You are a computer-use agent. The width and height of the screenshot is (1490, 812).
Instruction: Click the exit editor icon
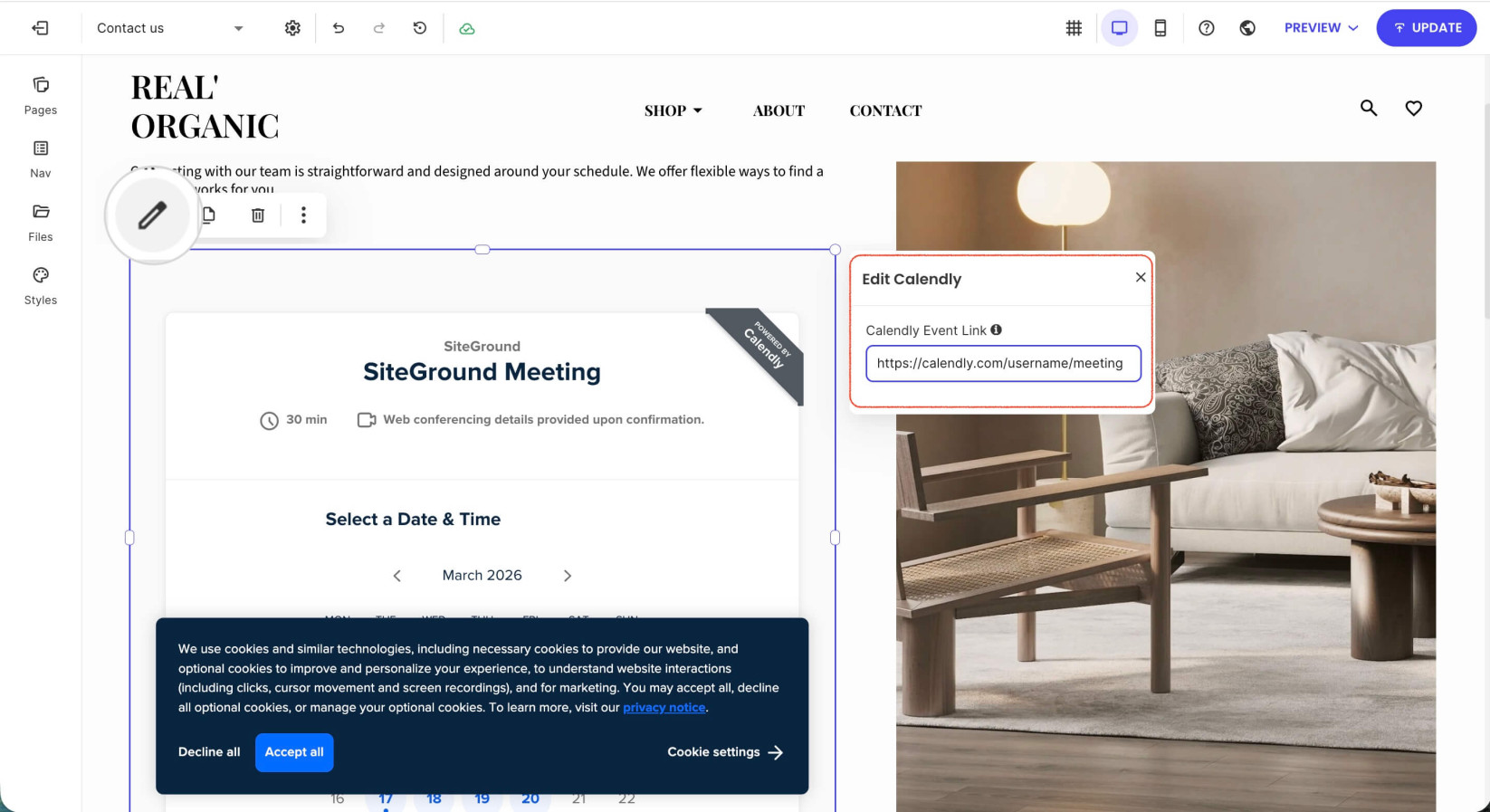(40, 28)
